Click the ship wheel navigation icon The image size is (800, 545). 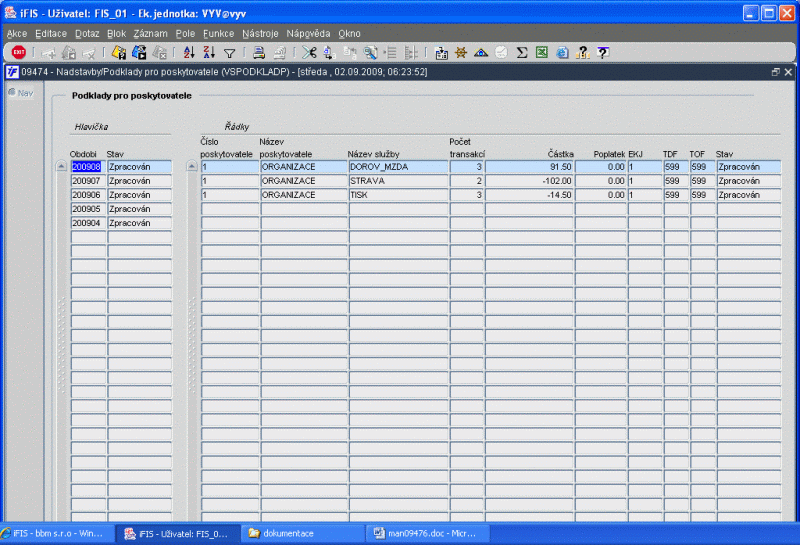[461, 53]
